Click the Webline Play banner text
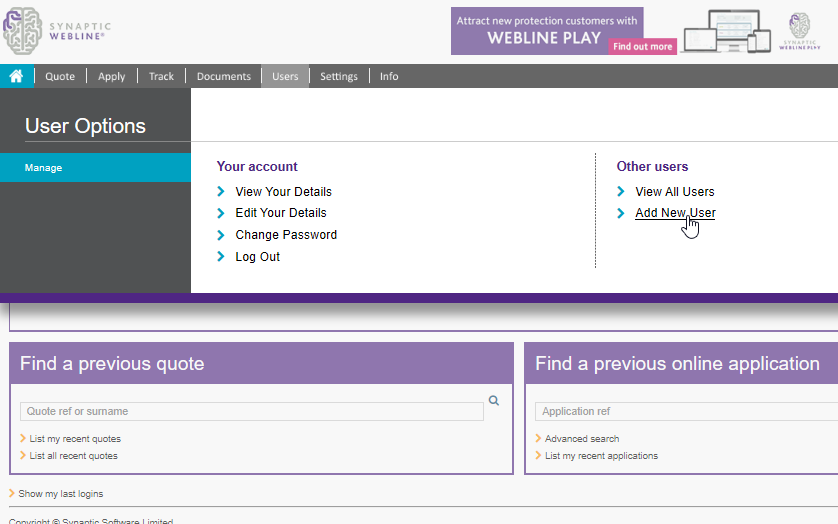Viewport: 838px width, 524px height. (x=547, y=30)
